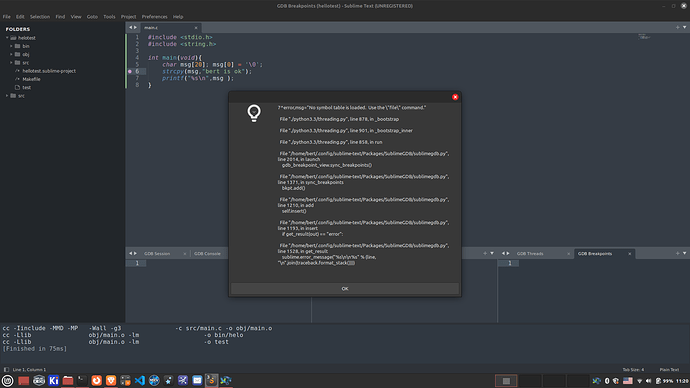The width and height of the screenshot is (690, 388).
Task: Close the GDB Threads tab
Action: coord(568,254)
